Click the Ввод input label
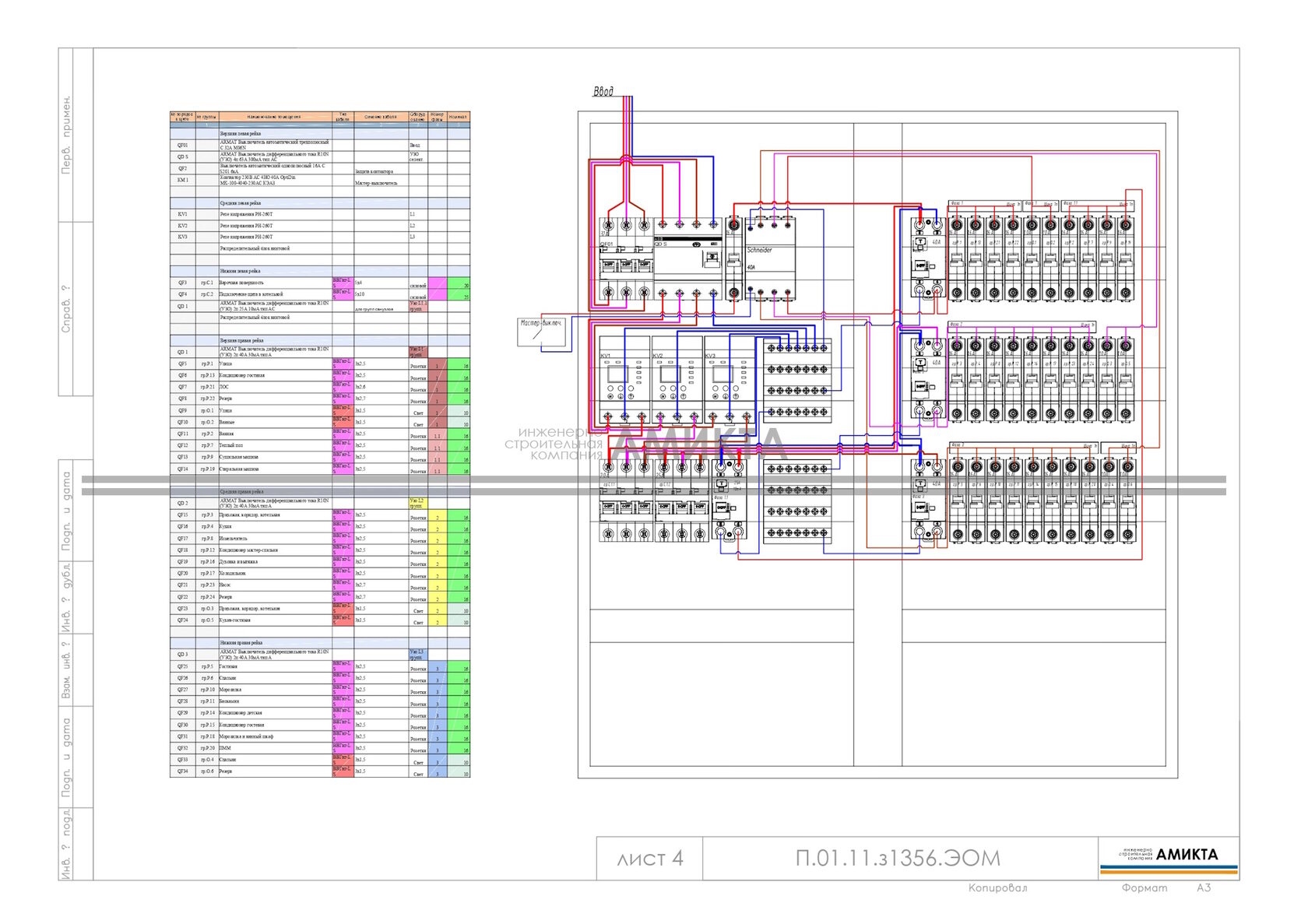This screenshot has width=1308, height=924. (603, 92)
